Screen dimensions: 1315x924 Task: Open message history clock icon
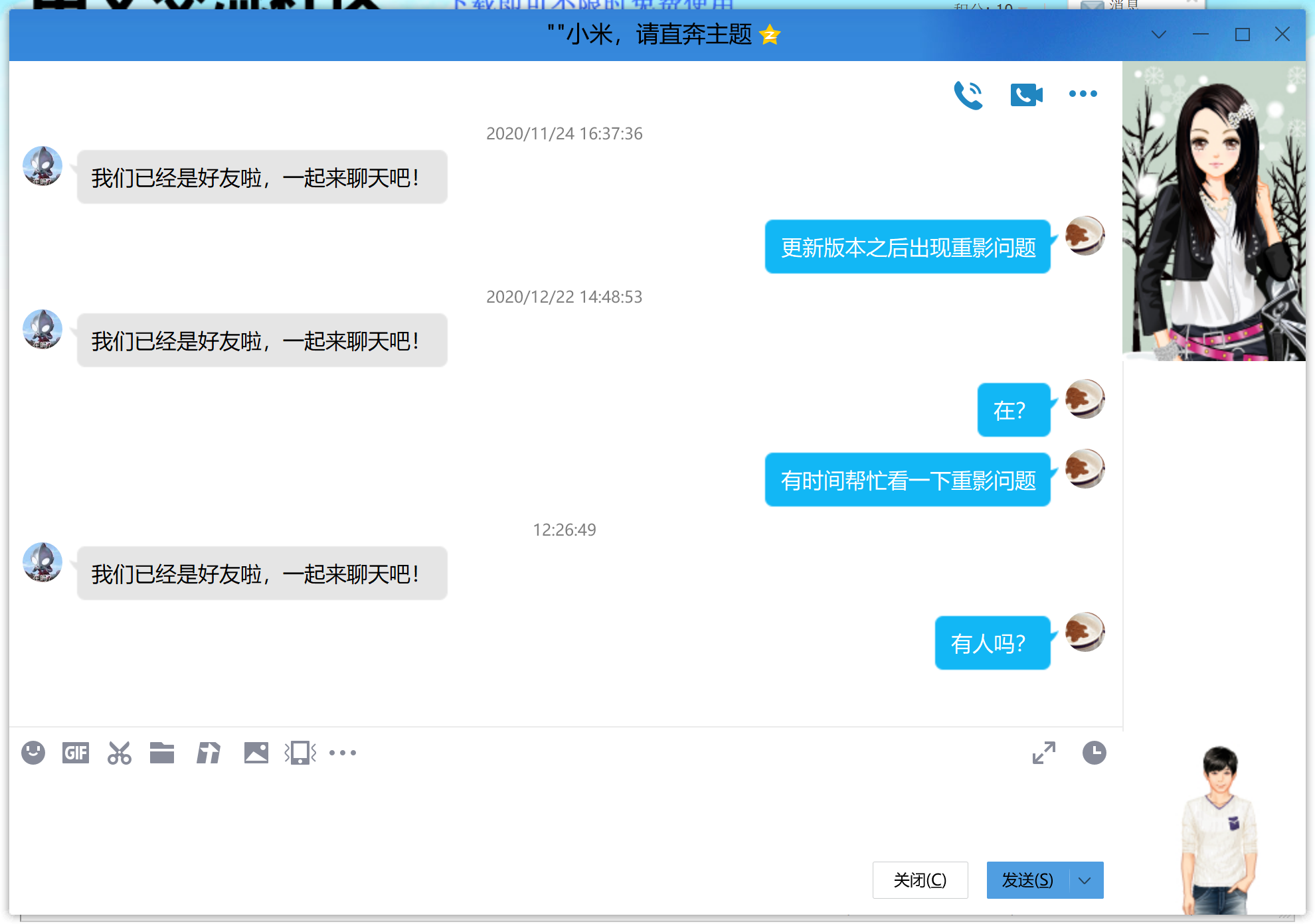(1094, 753)
